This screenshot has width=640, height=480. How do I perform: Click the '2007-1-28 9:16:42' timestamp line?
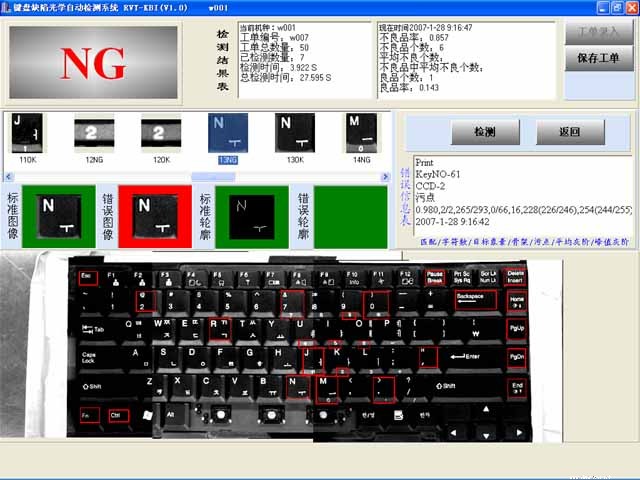(452, 222)
